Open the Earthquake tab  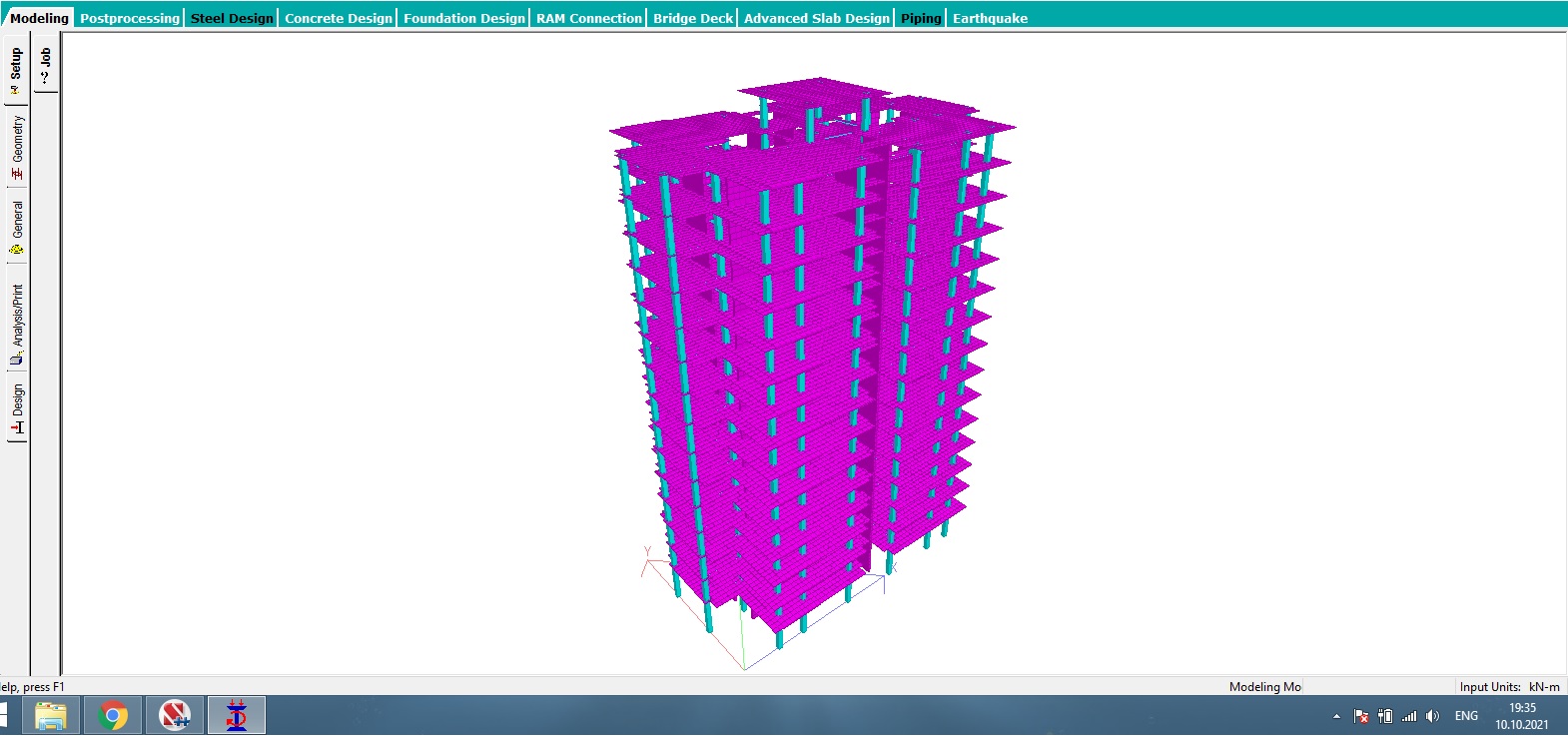click(990, 18)
